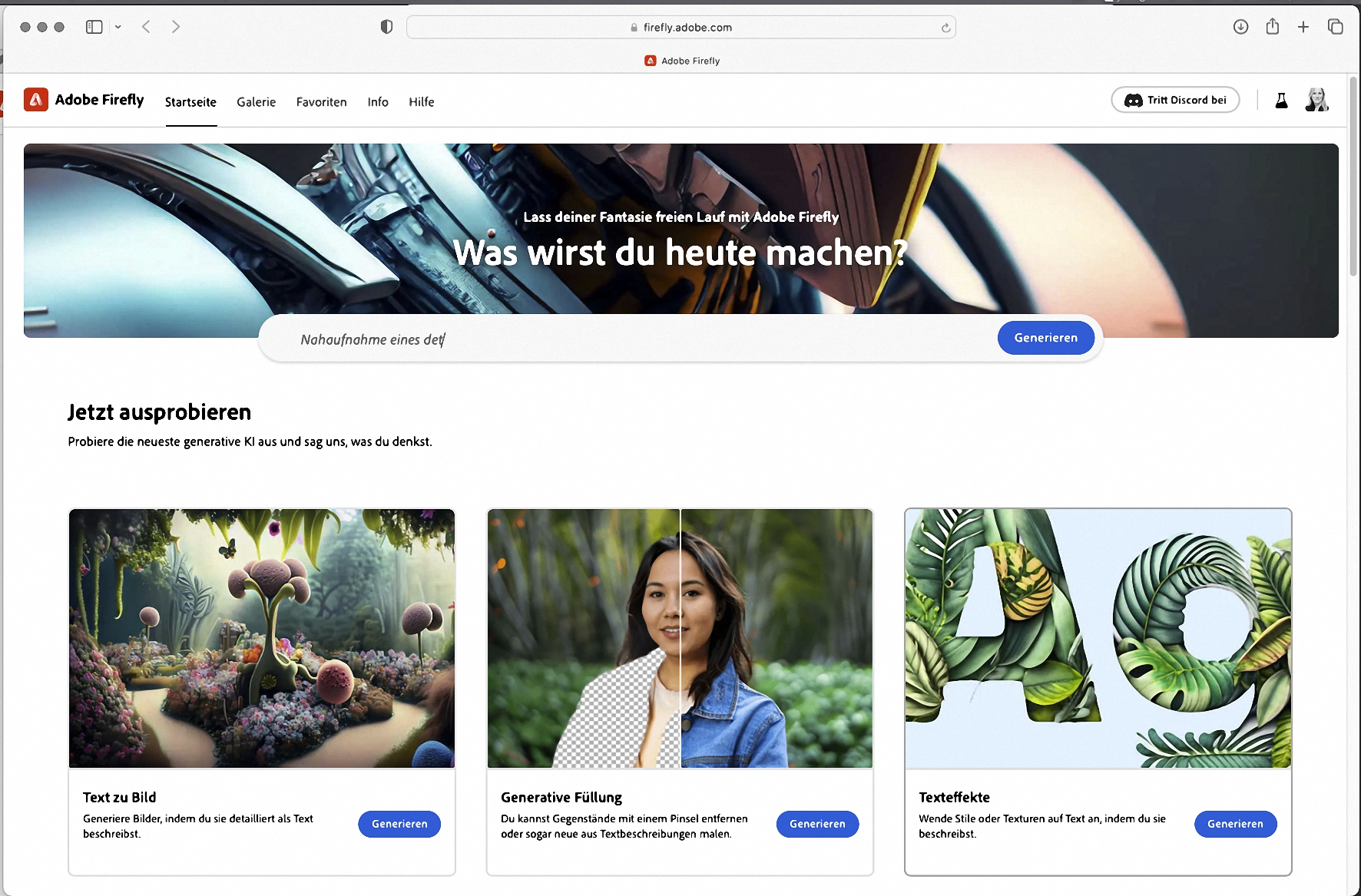The image size is (1361, 896).
Task: Go forward with the forward arrow
Action: 176,27
